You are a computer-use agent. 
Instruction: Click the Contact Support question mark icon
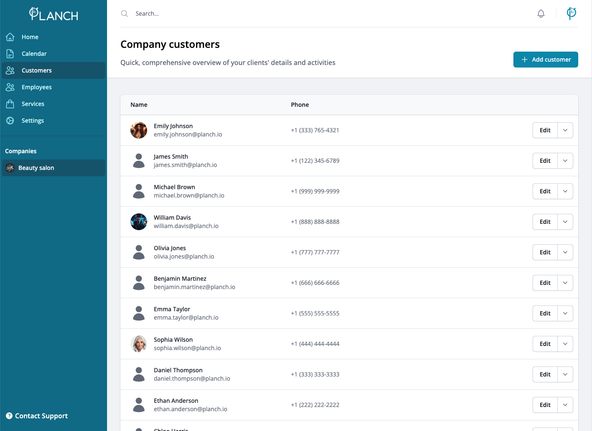9,416
